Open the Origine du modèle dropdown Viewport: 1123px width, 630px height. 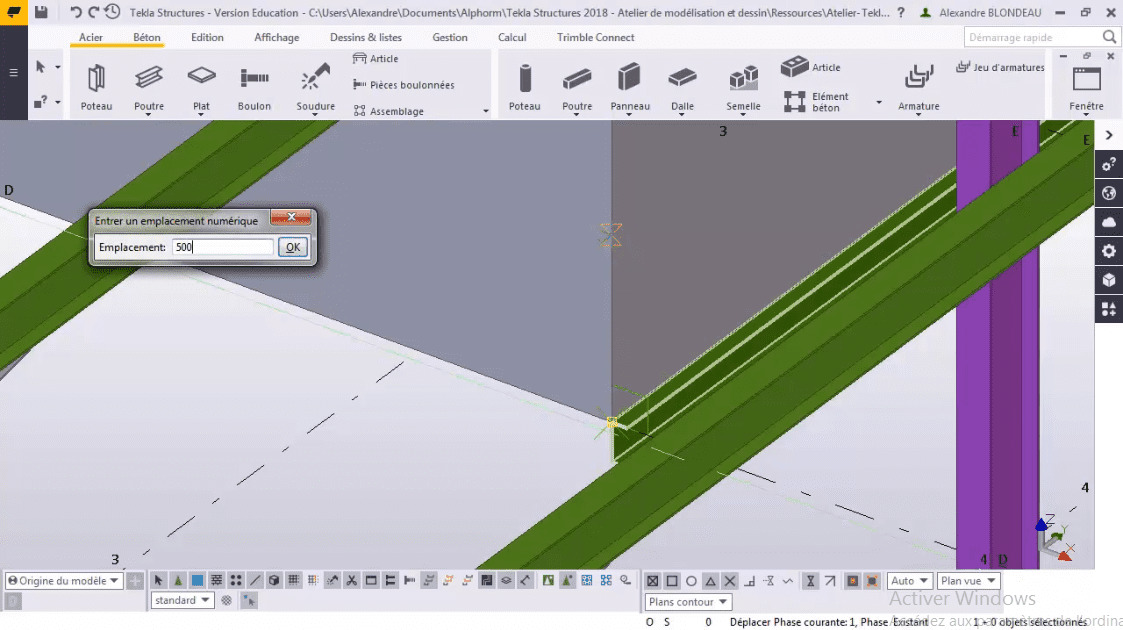pyautogui.click(x=63, y=581)
